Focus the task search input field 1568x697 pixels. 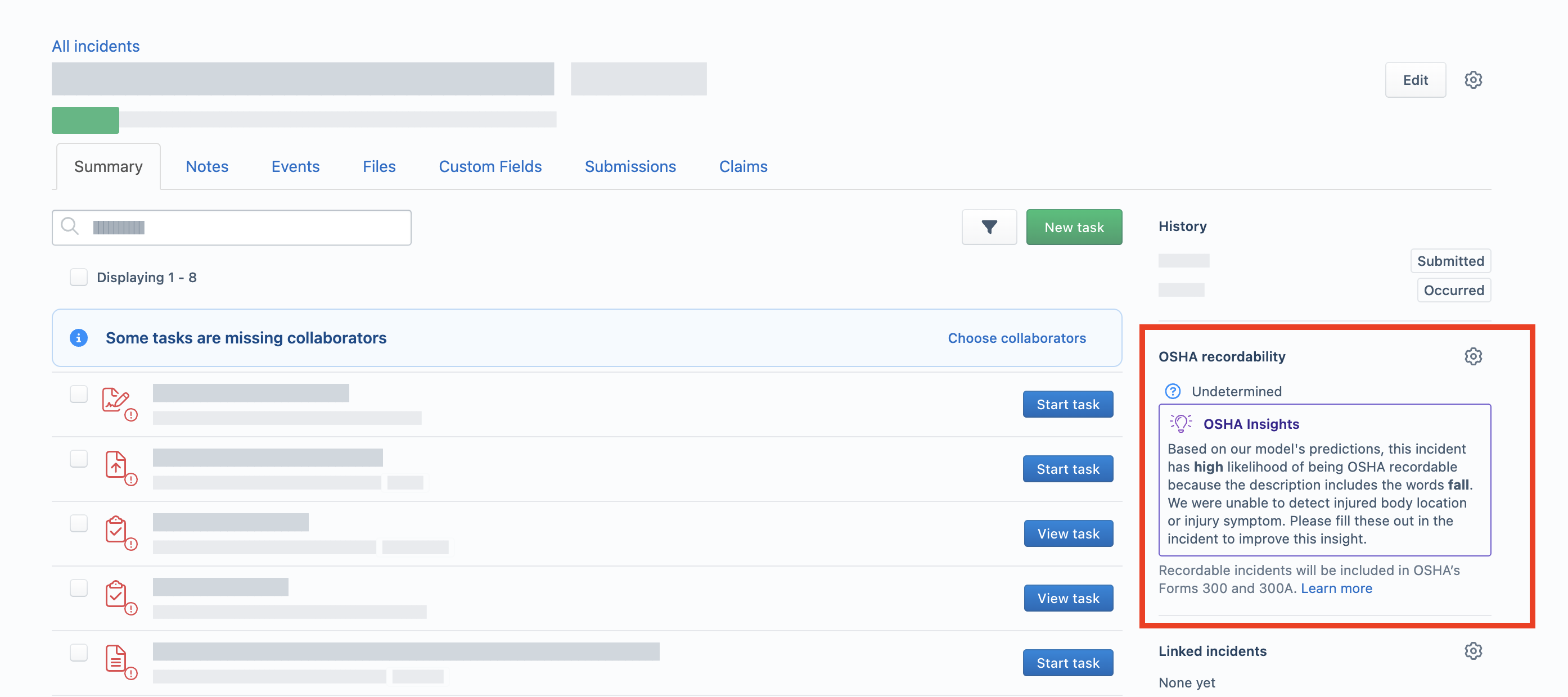point(231,228)
